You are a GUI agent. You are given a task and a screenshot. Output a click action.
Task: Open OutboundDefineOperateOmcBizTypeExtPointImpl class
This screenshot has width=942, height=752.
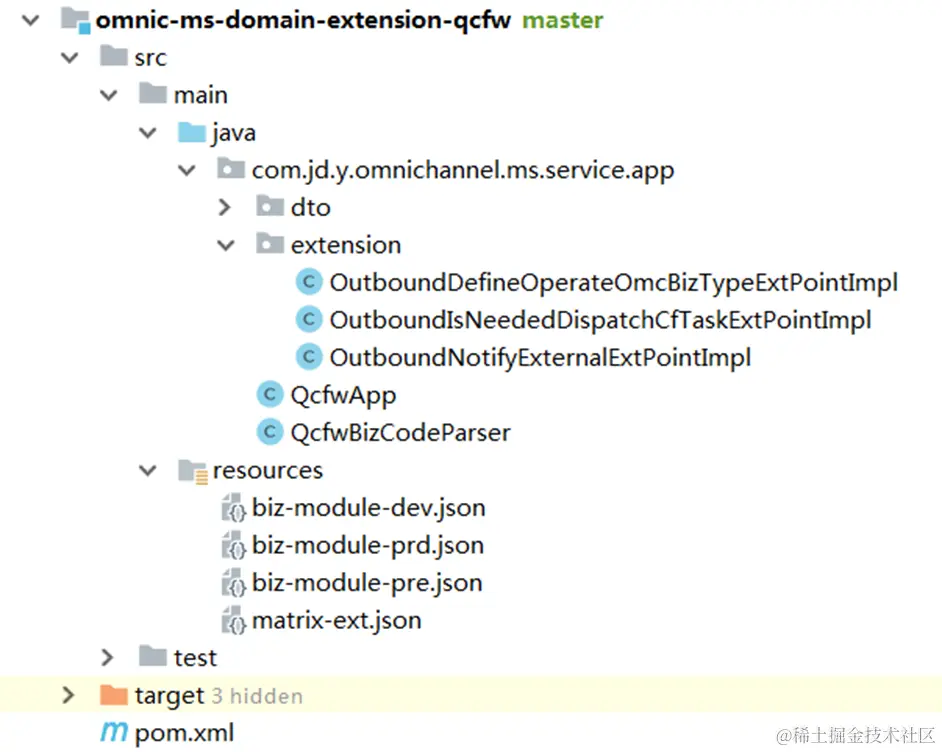click(x=613, y=282)
